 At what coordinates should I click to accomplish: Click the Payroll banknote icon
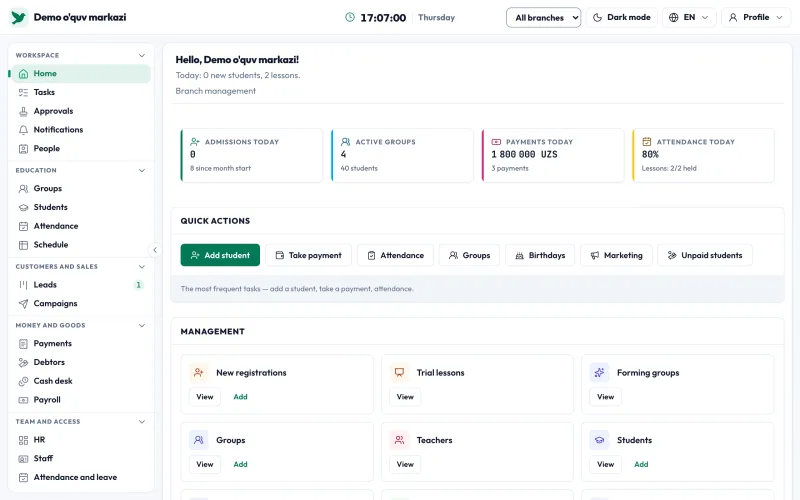pos(23,401)
